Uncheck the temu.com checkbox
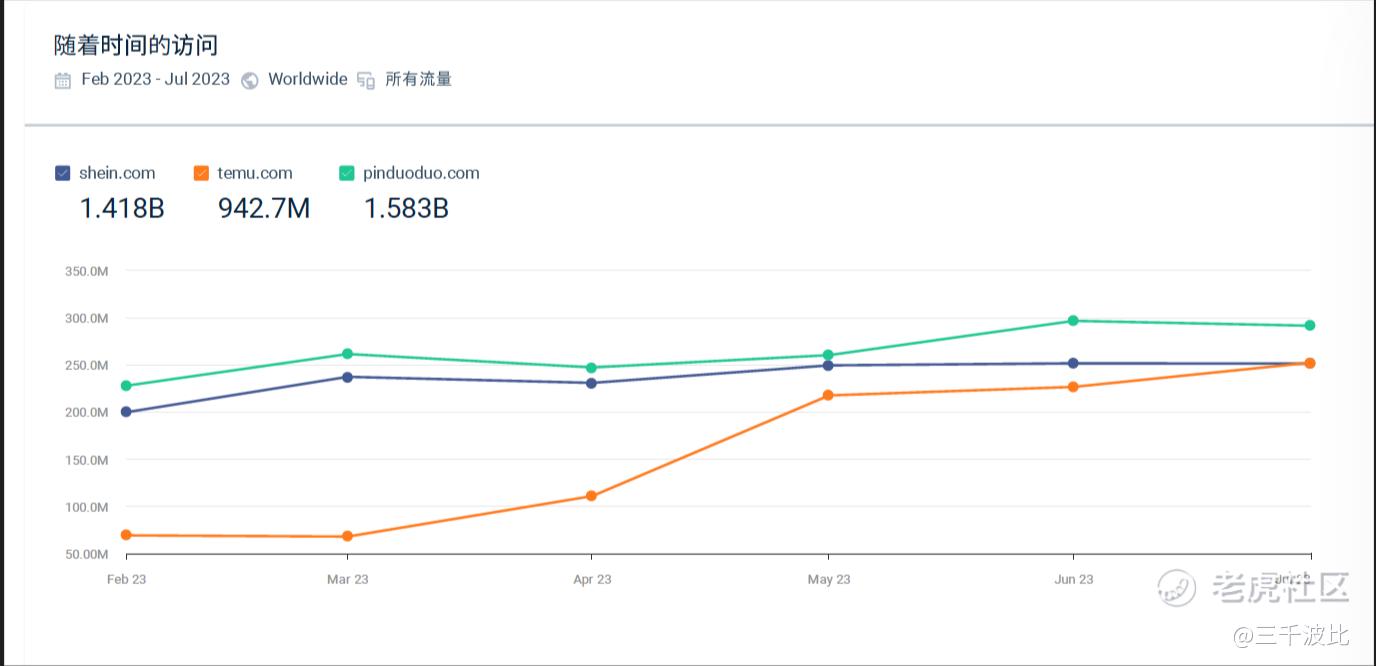The image size is (1376, 666). click(202, 173)
